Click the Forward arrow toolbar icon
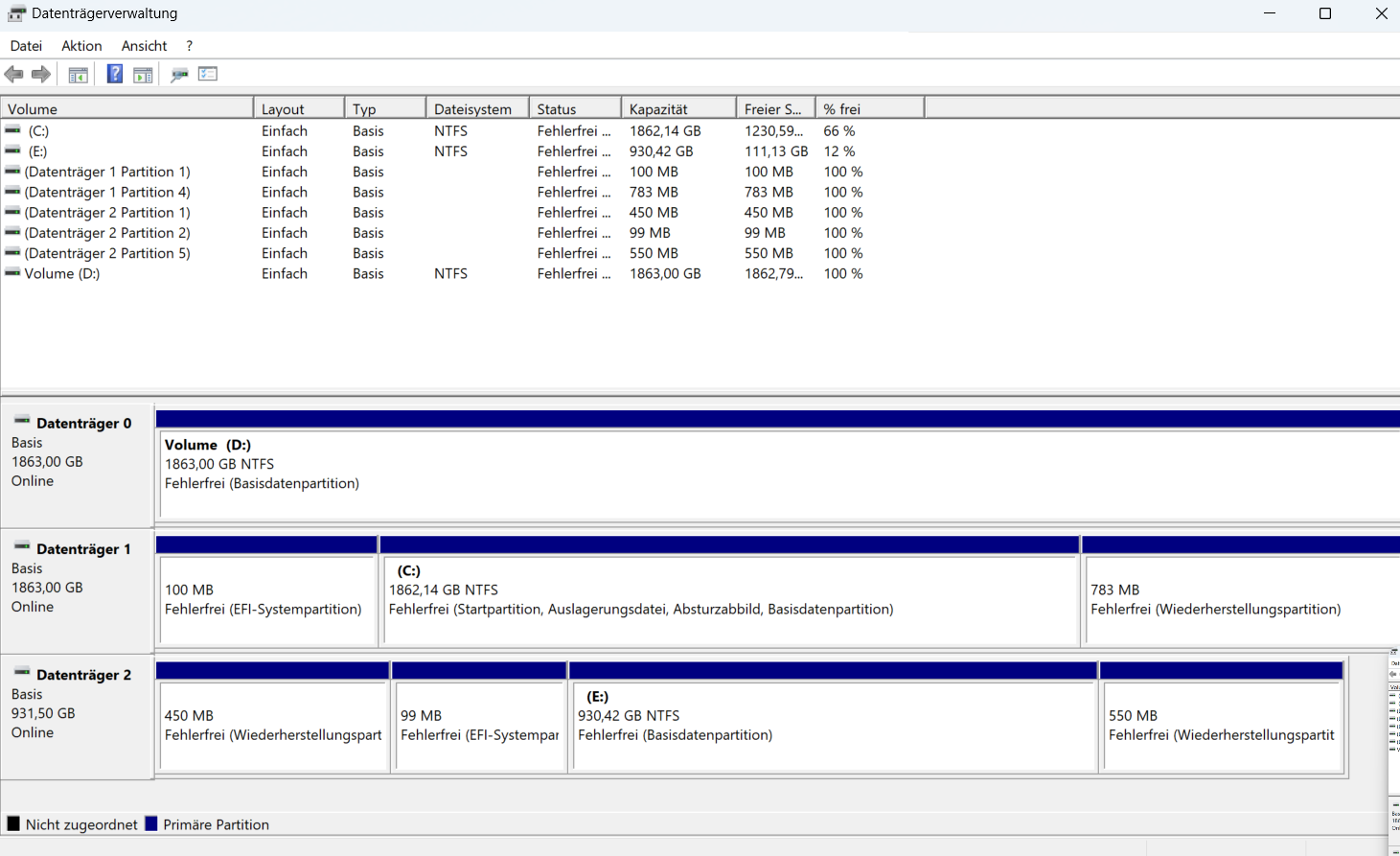This screenshot has width=1400, height=856. point(41,74)
